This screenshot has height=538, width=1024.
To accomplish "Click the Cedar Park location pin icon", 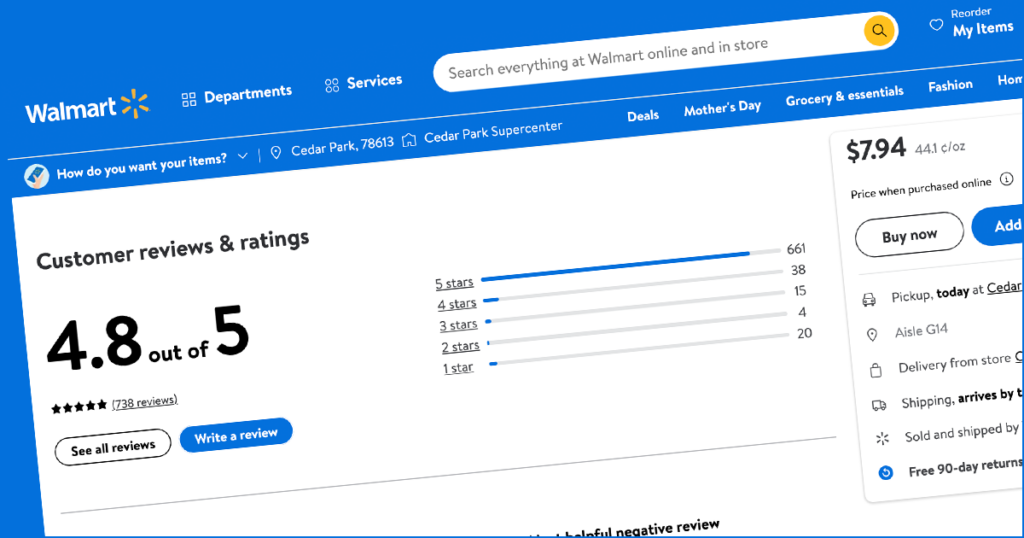I will tap(276, 154).
